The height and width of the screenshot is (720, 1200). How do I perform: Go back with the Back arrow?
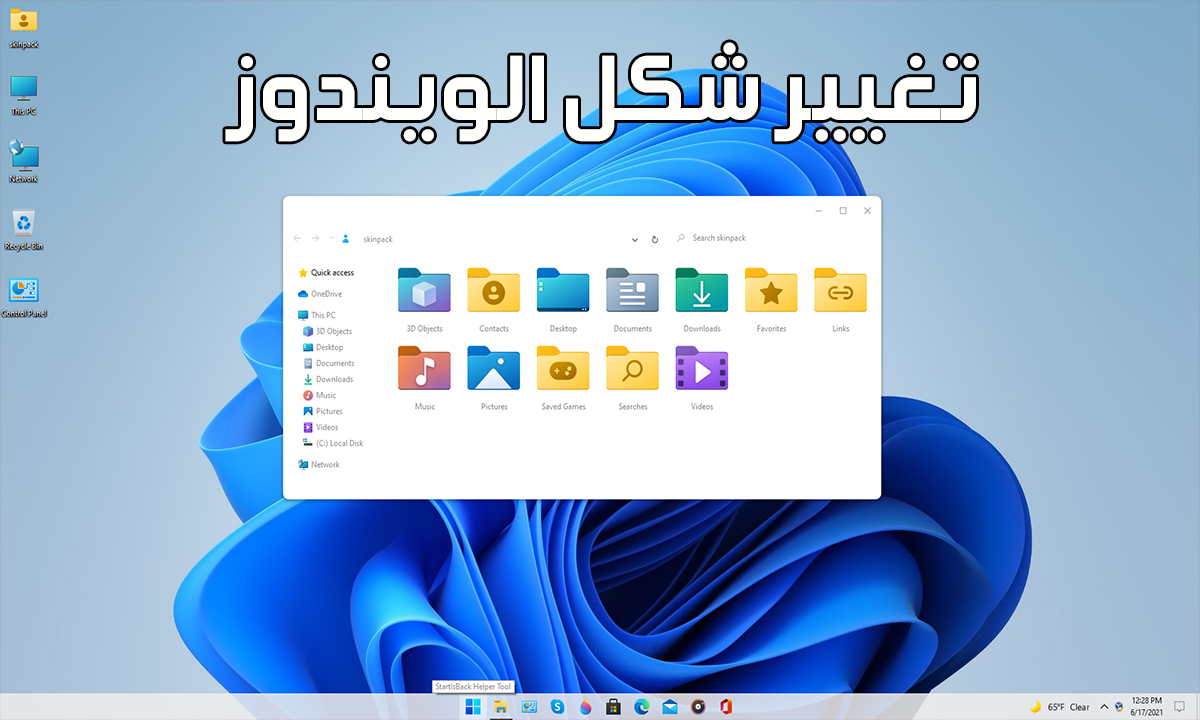[297, 238]
